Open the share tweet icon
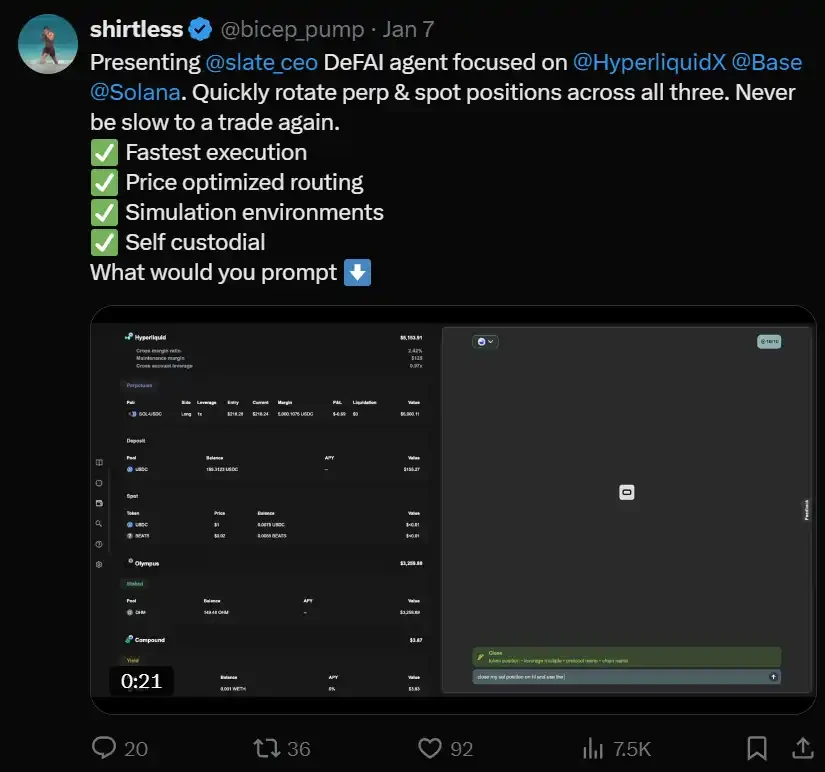 [x=802, y=748]
